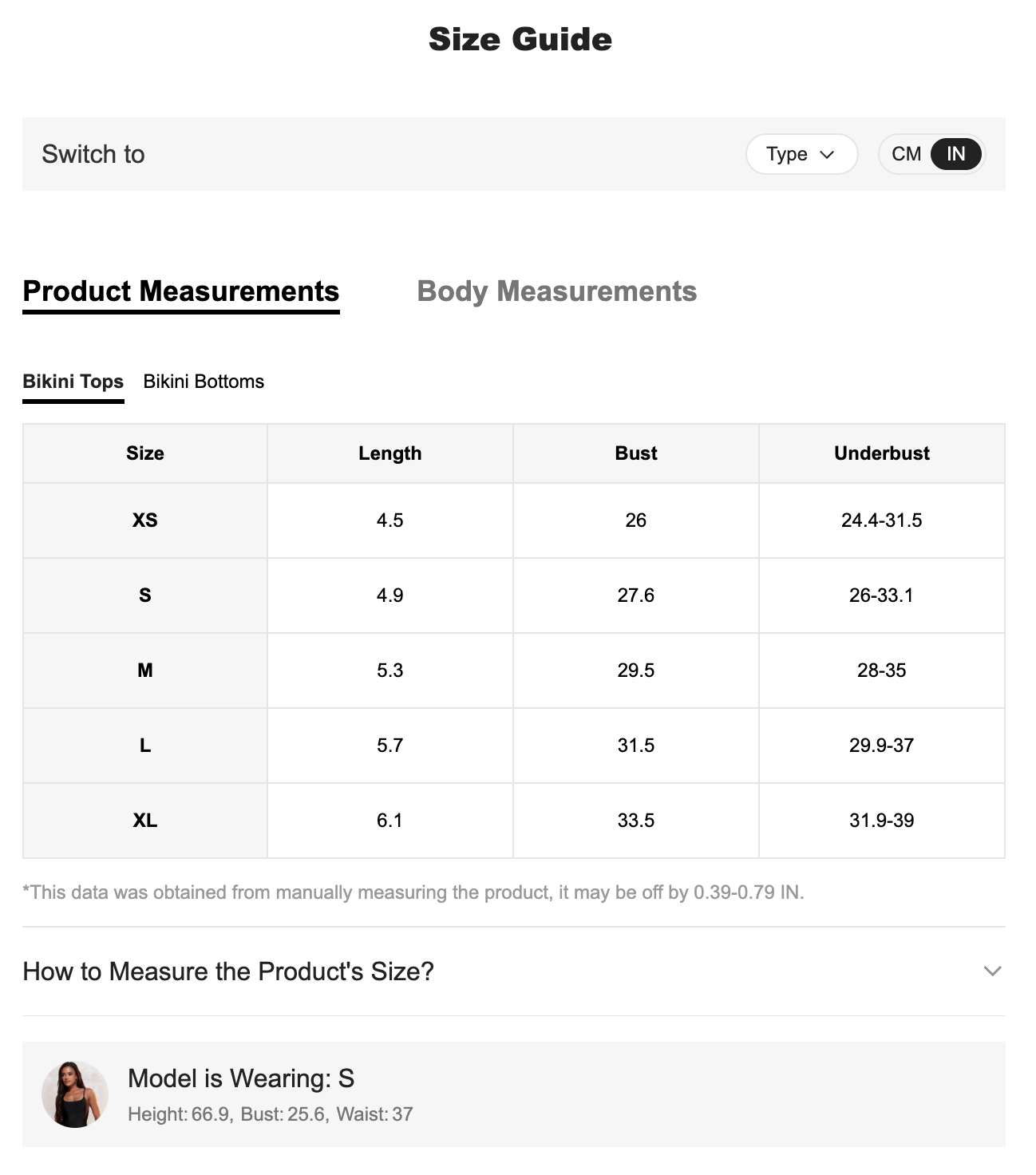Click the Model is Wearing: S text
Screen dimensions: 1036x1175
click(241, 1078)
